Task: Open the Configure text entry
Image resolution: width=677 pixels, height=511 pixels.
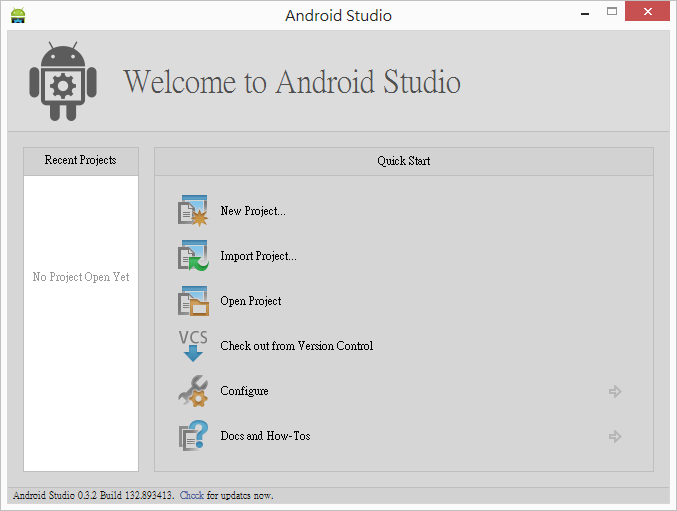Action: click(x=244, y=391)
